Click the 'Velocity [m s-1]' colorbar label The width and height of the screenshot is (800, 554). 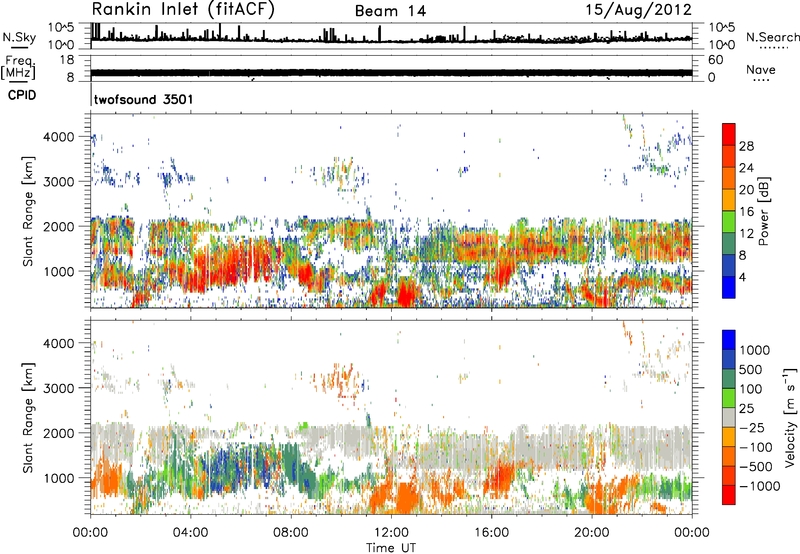[790, 418]
